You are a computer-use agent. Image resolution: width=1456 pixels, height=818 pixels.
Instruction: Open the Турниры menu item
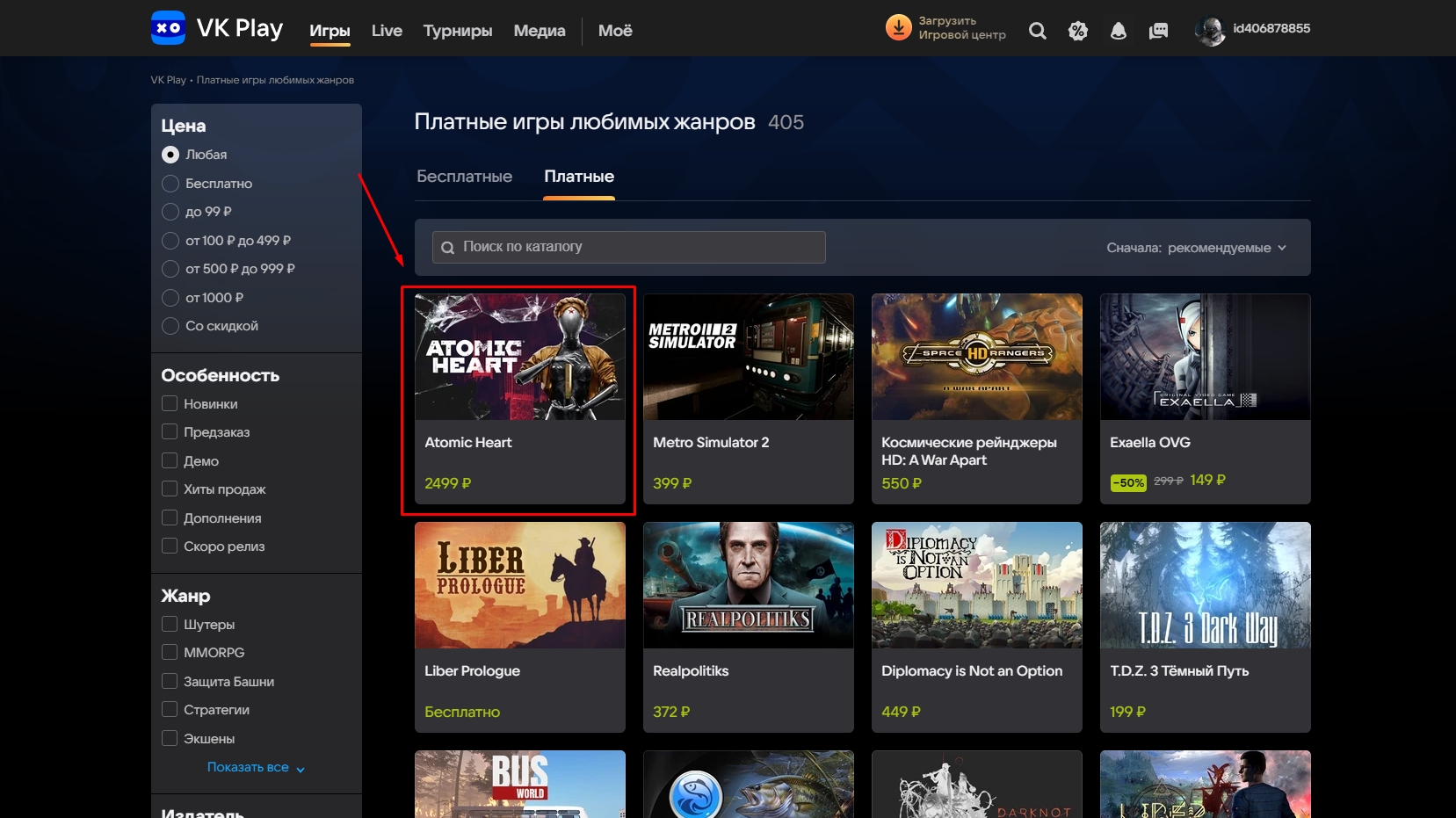(x=458, y=31)
